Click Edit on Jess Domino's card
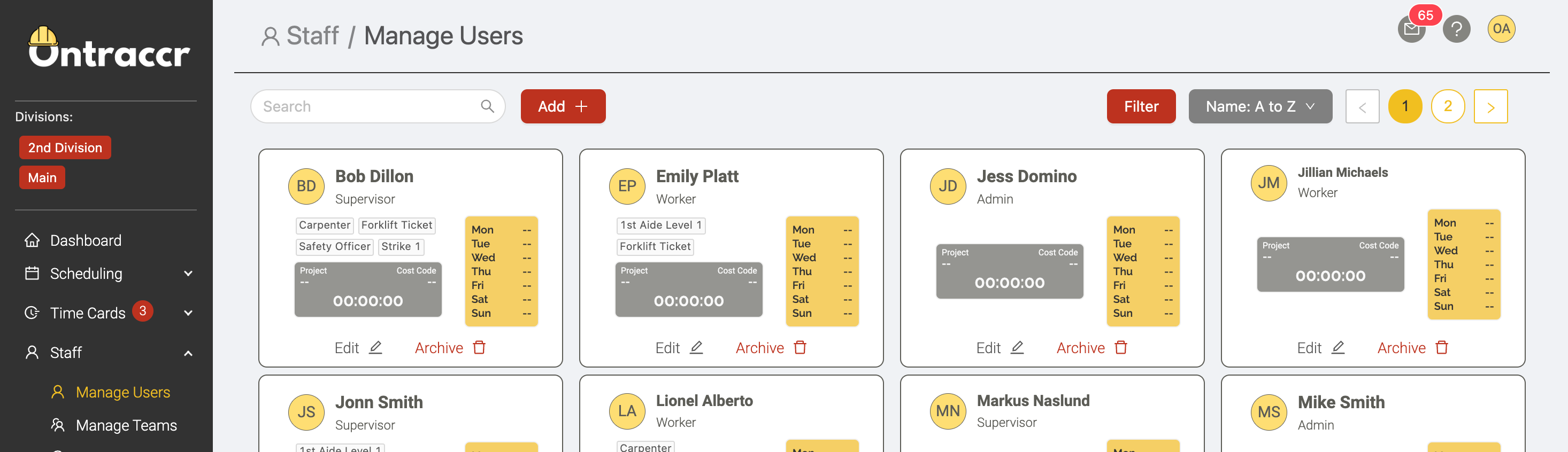Screen dimensions: 1568x452 click(x=1000, y=347)
